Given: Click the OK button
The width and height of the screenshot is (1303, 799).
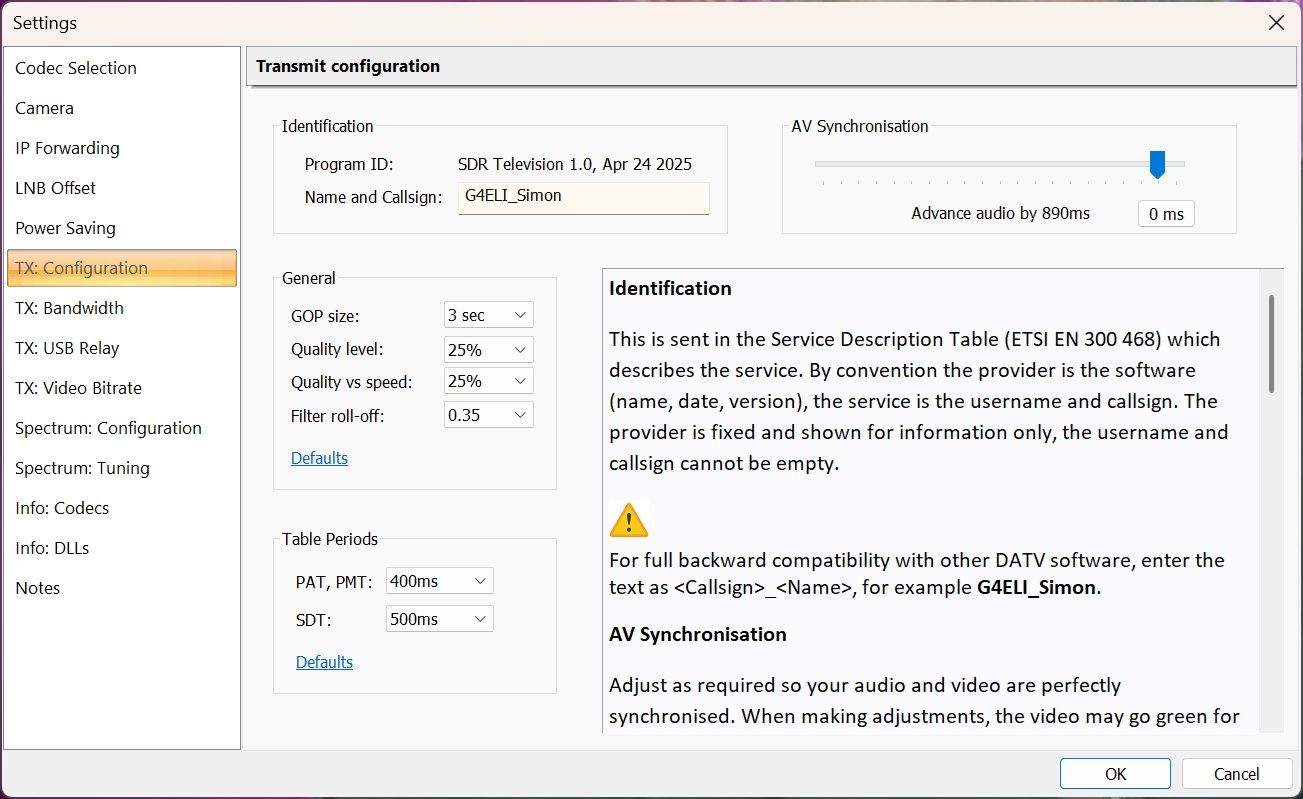Looking at the screenshot, I should click(x=1115, y=774).
